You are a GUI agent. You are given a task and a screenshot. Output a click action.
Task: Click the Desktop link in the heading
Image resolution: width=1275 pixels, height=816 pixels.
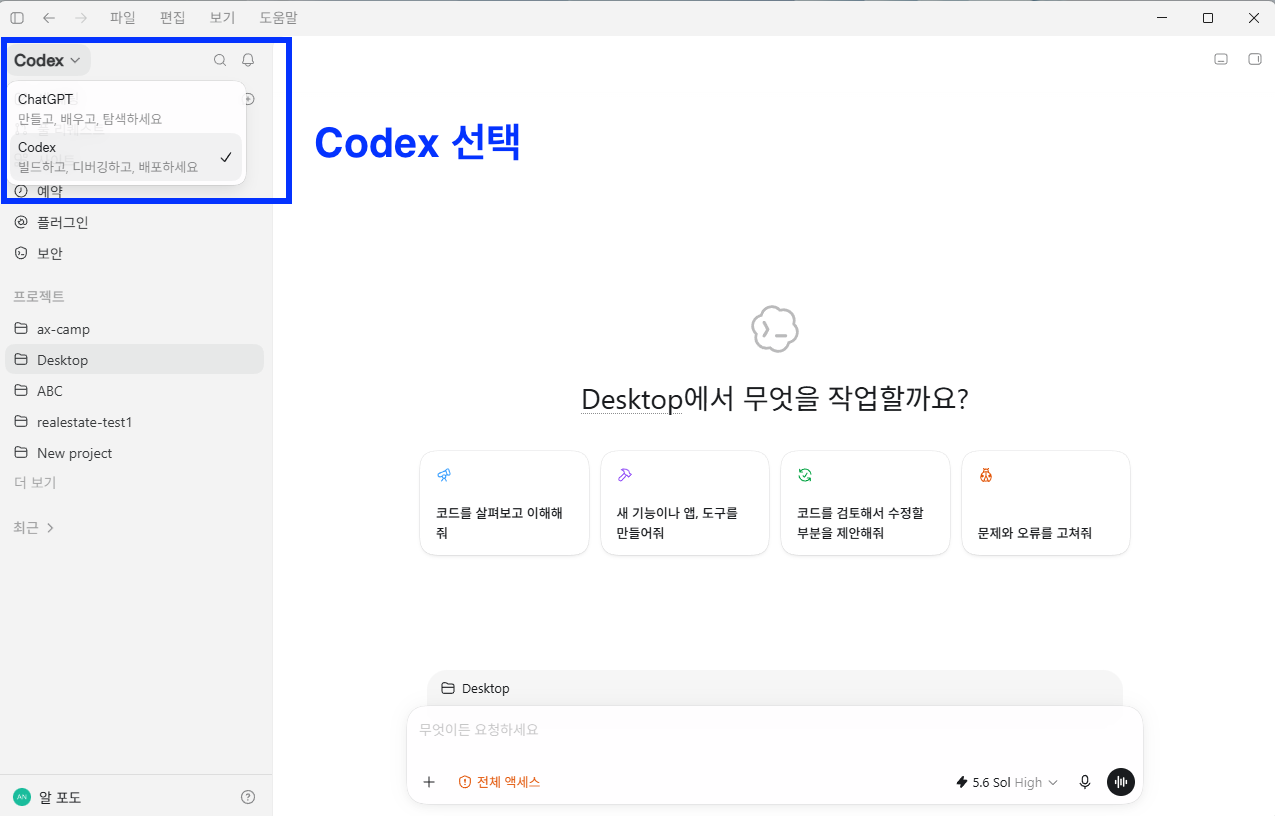(x=631, y=399)
